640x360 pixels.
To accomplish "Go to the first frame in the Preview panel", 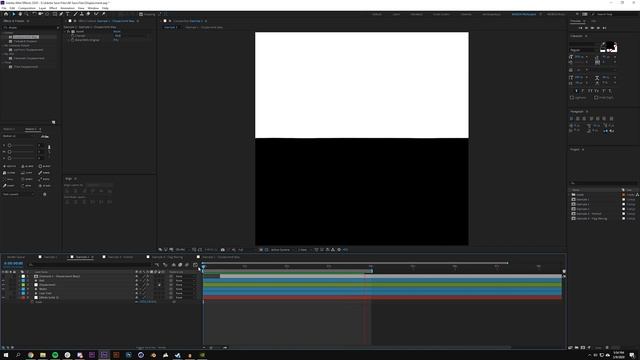I will [580, 28].
